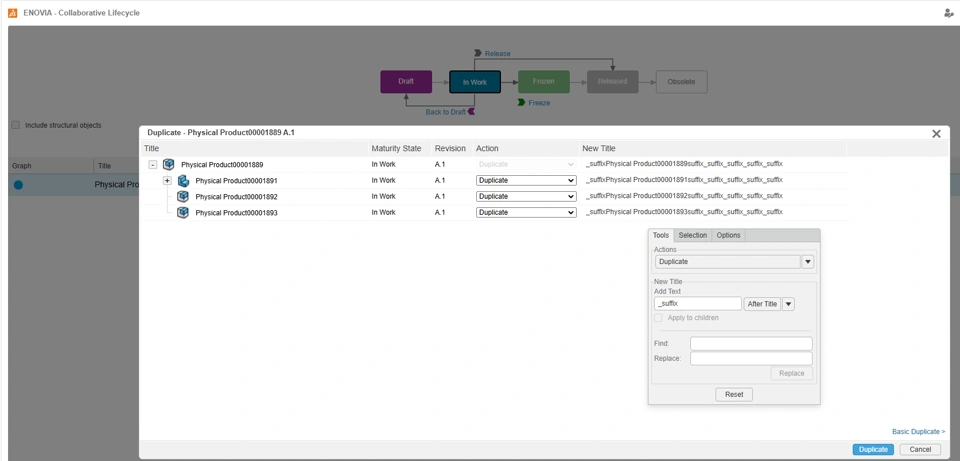Viewport: 960px width, 461px height.
Task: Select the In Work lifecycle state box
Action: click(475, 81)
